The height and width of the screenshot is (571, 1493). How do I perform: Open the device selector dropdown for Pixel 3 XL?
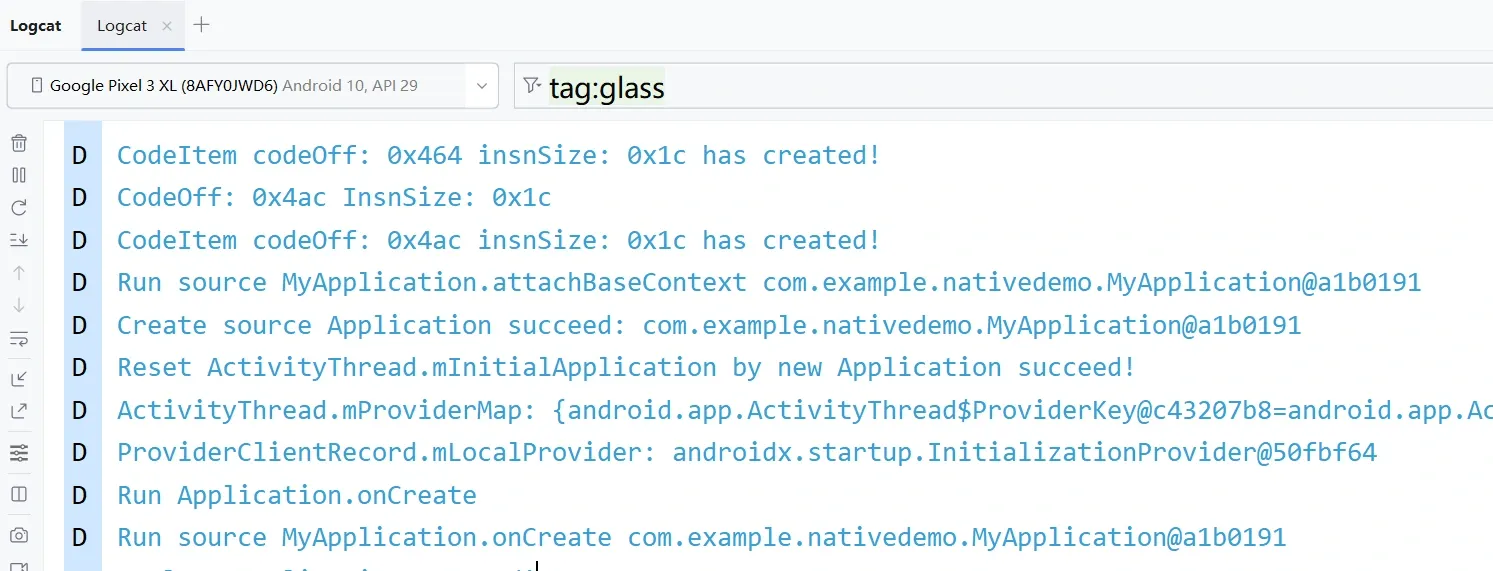pos(252,86)
